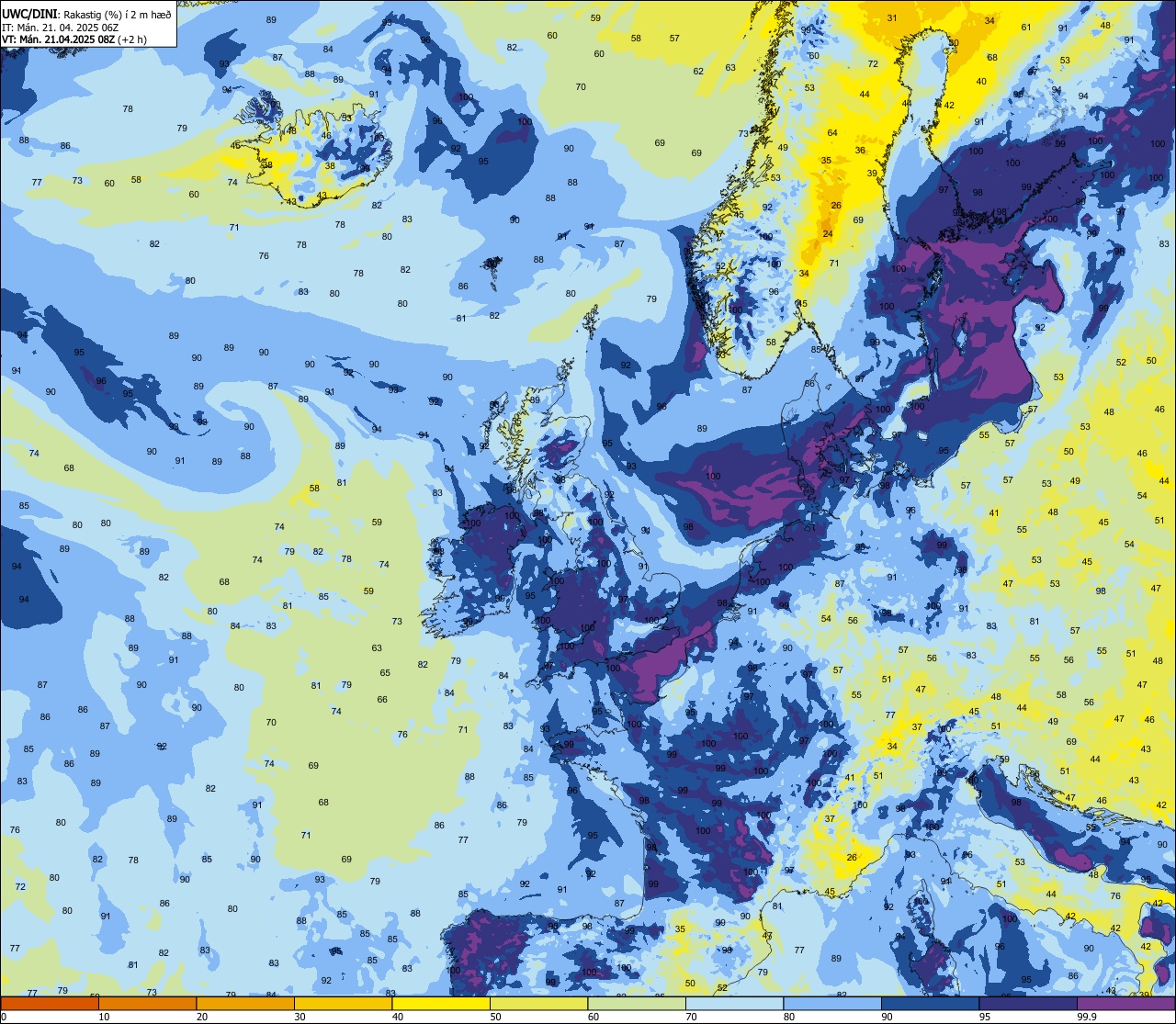Click the 20–30 amber legend swatch
The height and width of the screenshot is (1024, 1176).
click(x=245, y=1003)
